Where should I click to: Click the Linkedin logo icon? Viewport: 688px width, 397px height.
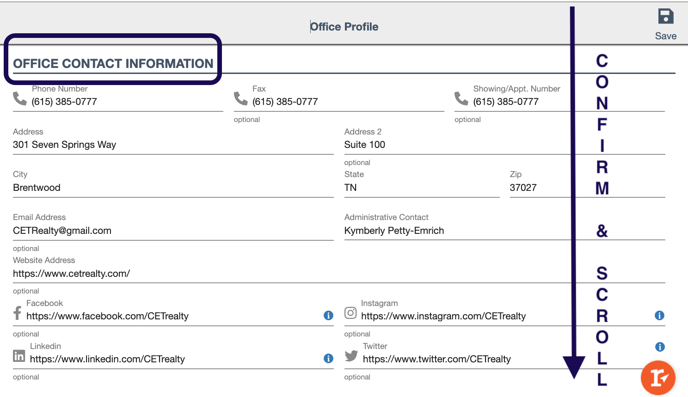(19, 356)
